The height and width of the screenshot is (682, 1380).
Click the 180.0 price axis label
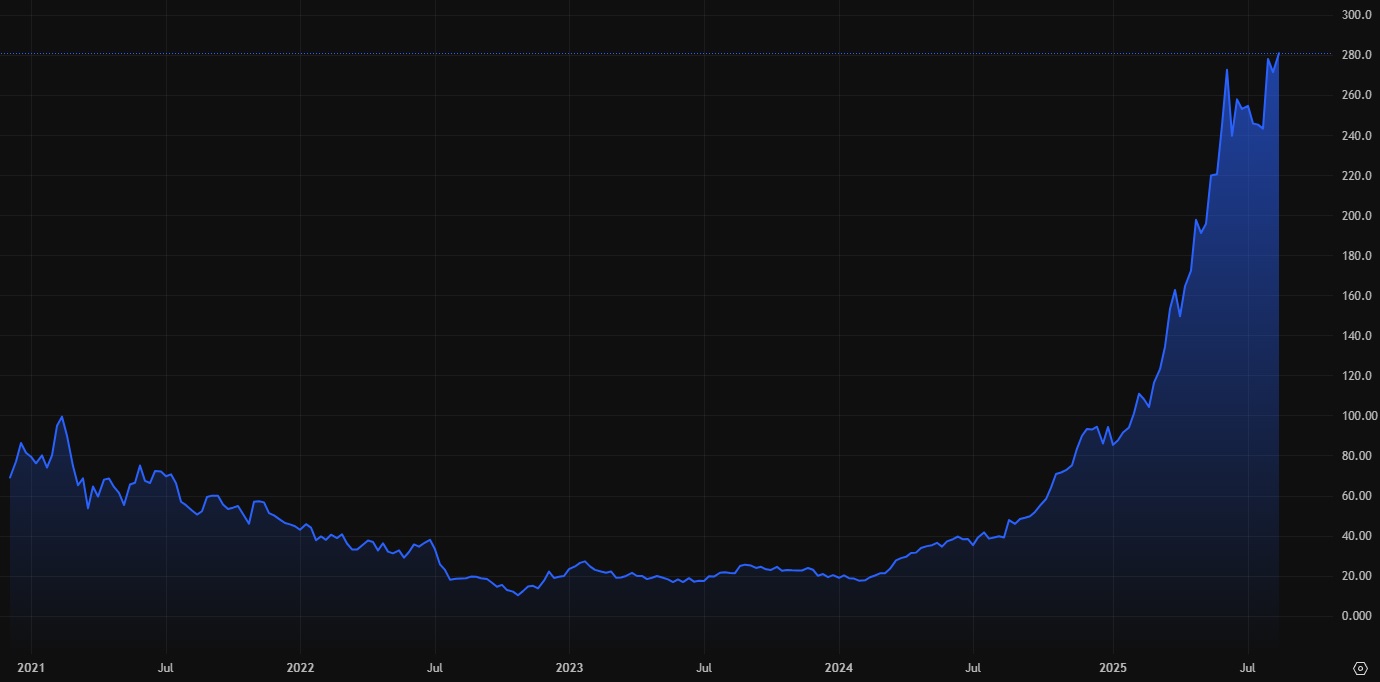tap(1356, 255)
